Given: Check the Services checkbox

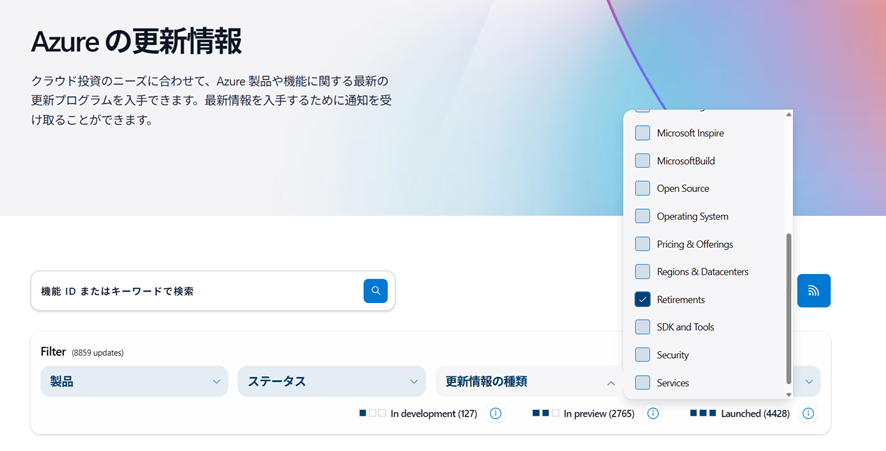Looking at the screenshot, I should coord(642,382).
